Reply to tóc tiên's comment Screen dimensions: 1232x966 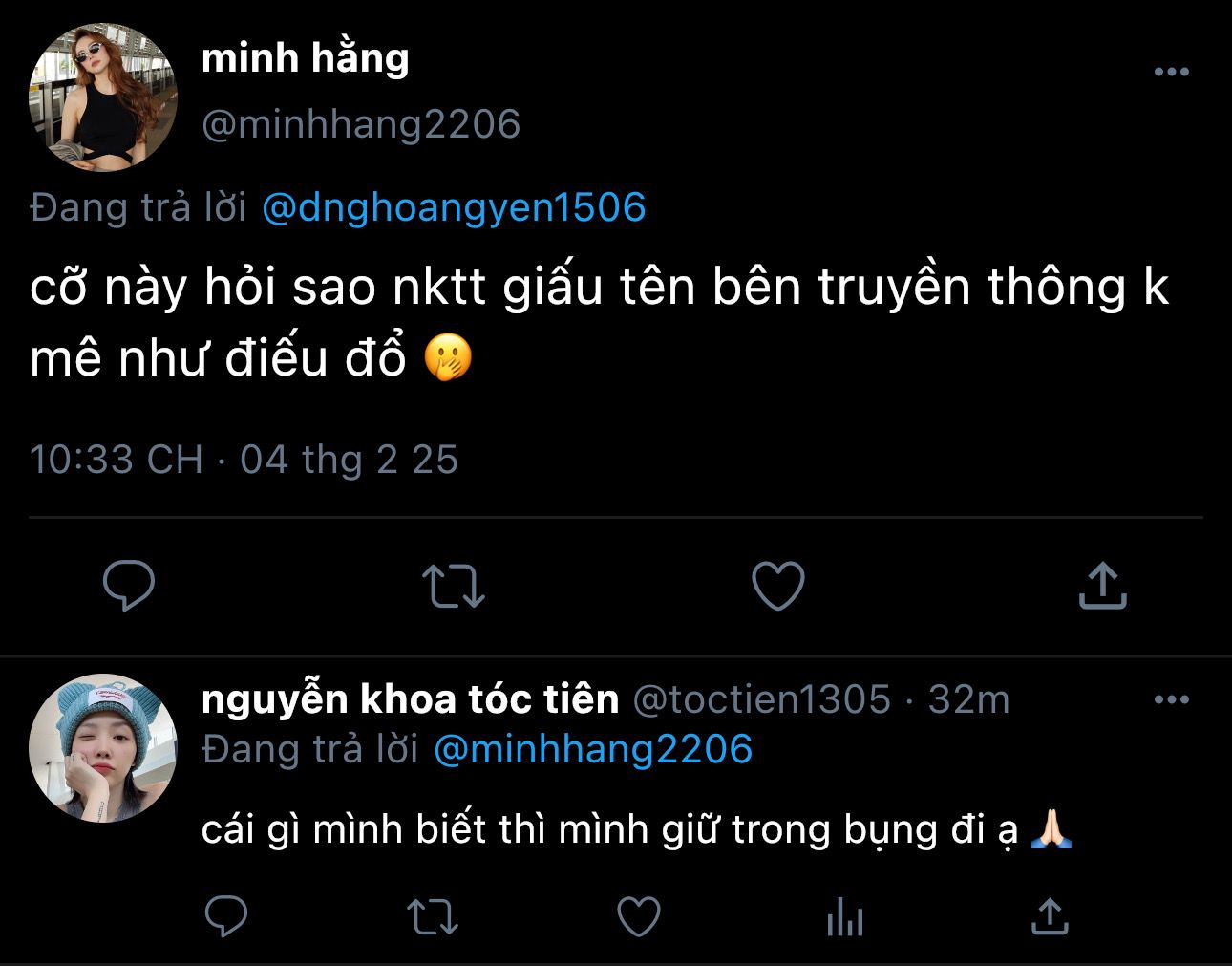(x=226, y=917)
